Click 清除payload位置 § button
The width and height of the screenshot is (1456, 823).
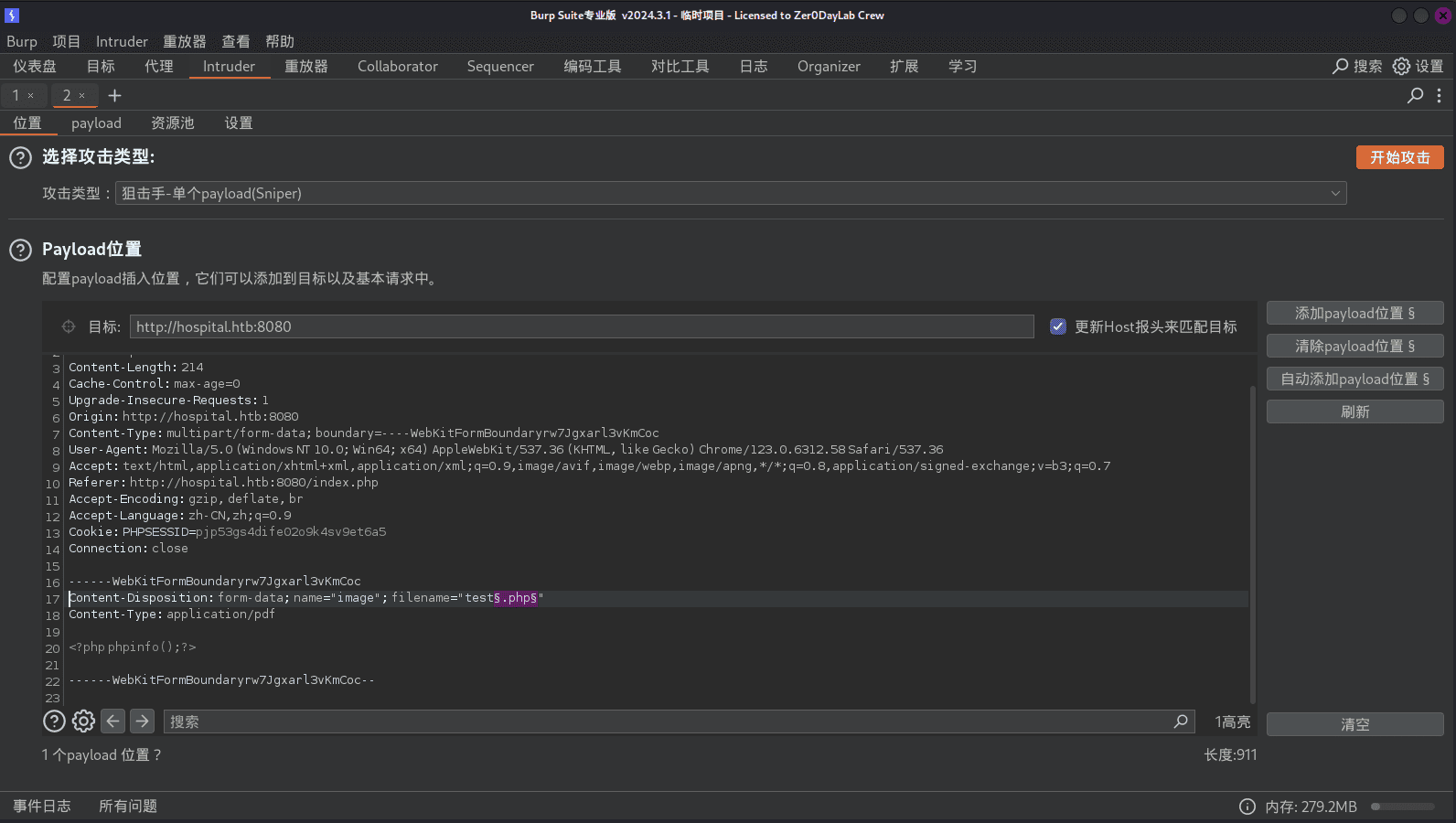pos(1355,346)
